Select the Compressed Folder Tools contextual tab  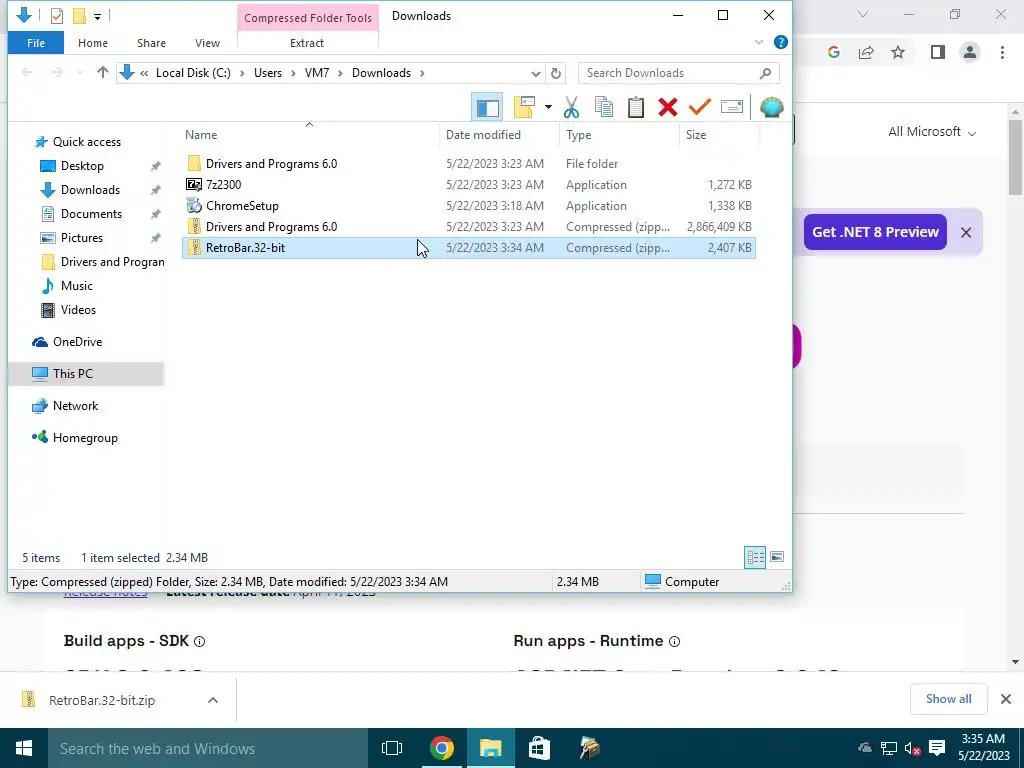coord(308,18)
